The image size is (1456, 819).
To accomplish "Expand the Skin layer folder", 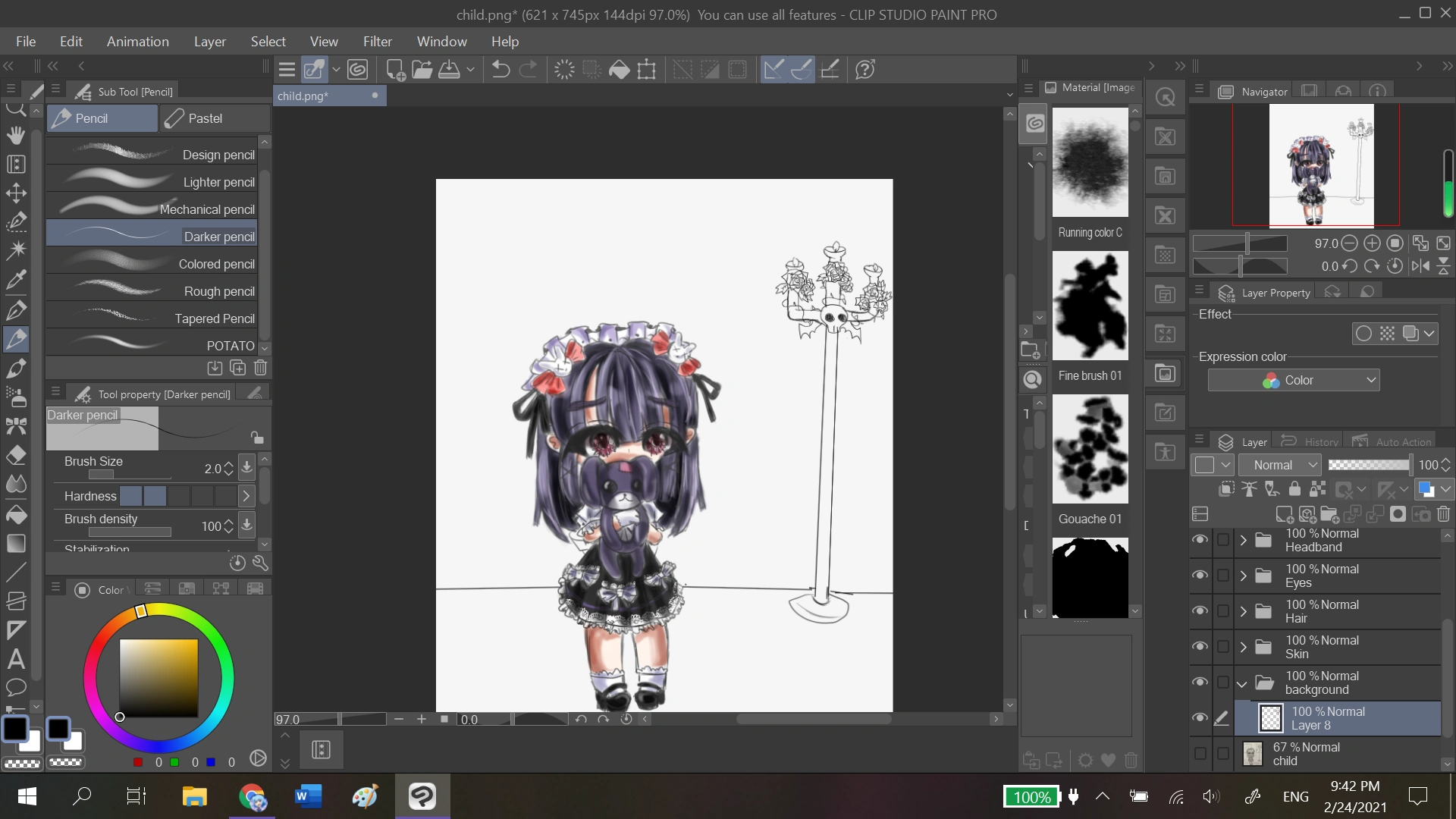I will (1243, 646).
